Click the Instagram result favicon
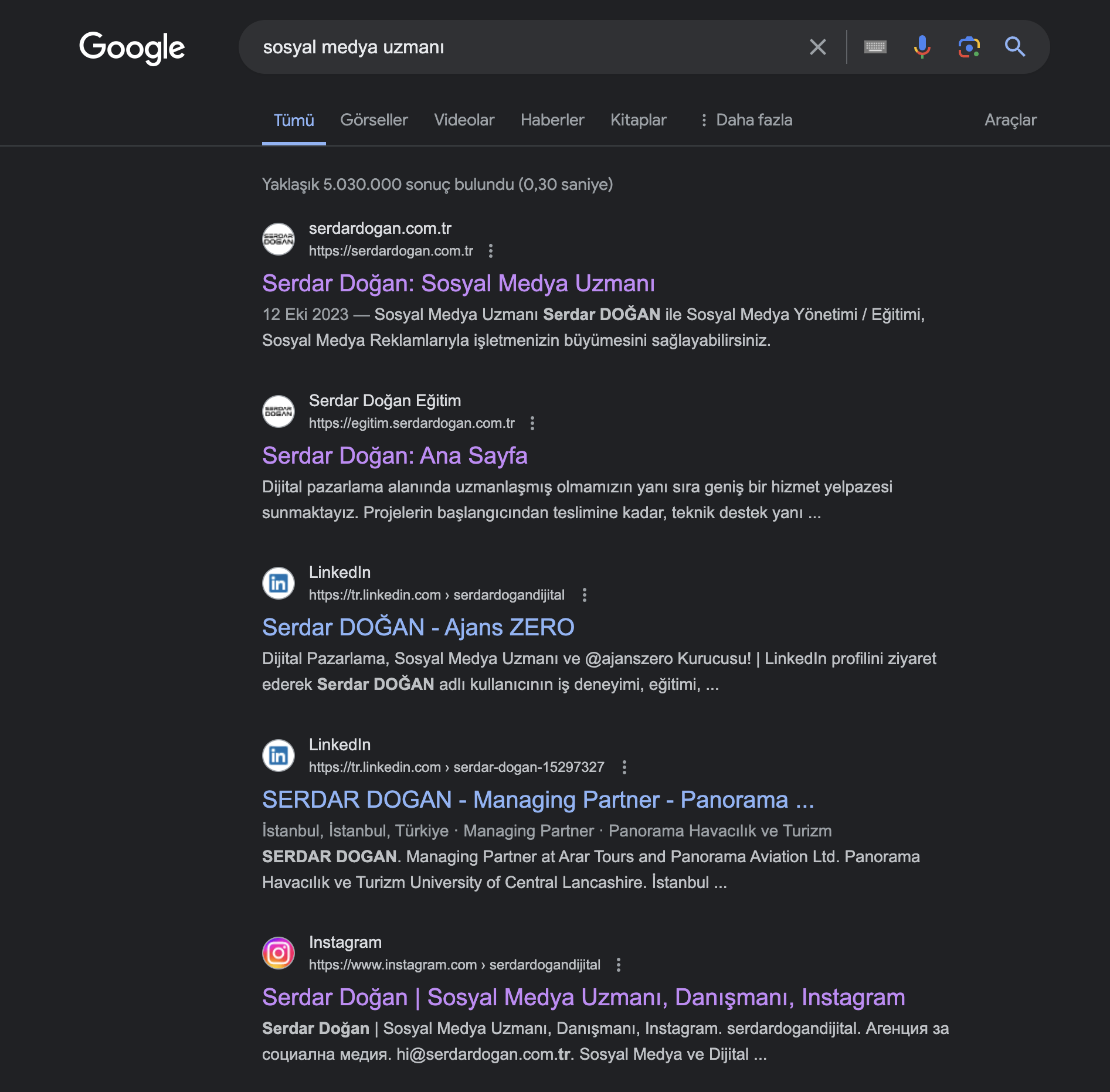 click(x=279, y=953)
